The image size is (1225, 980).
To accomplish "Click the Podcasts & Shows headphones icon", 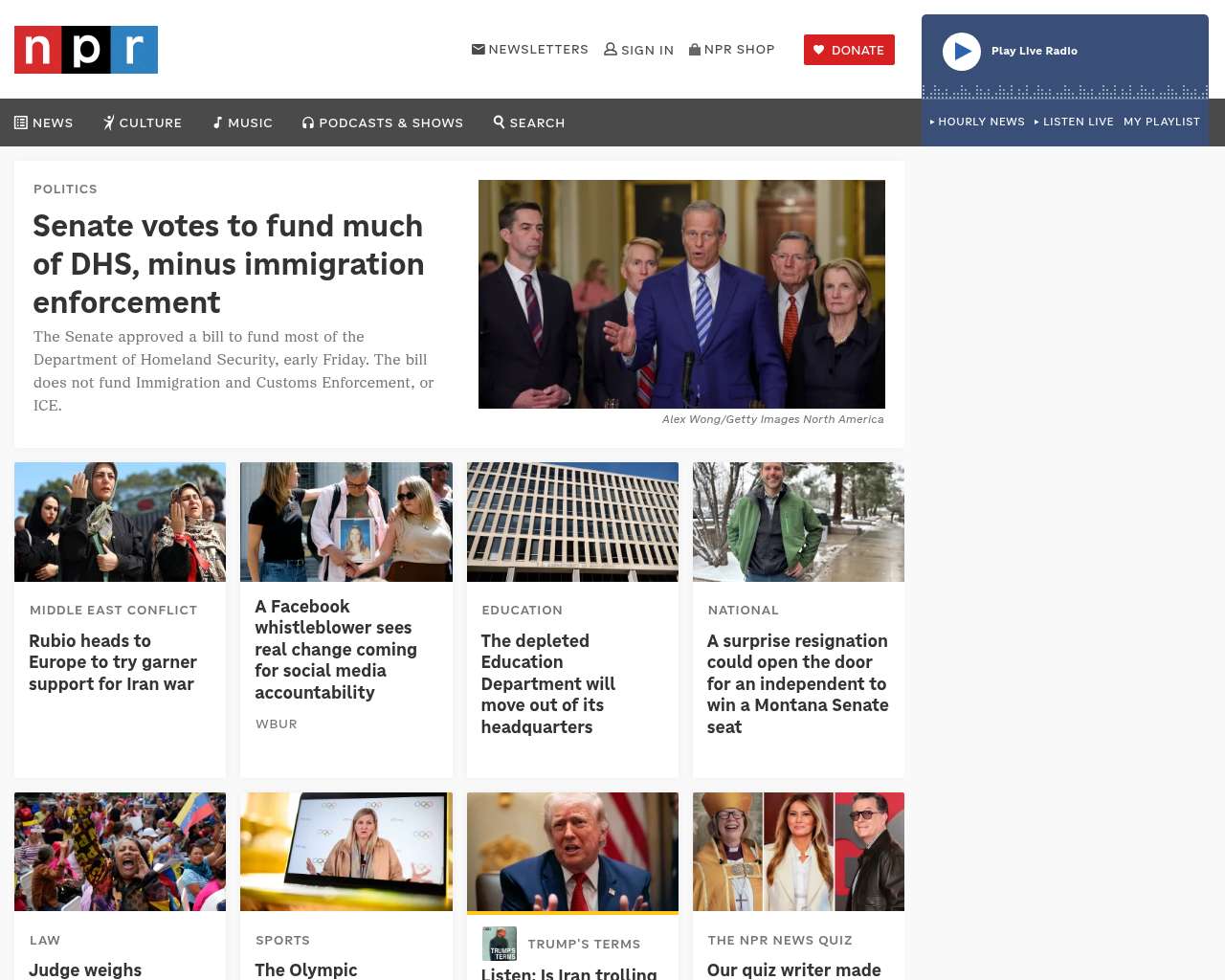I will (x=308, y=122).
